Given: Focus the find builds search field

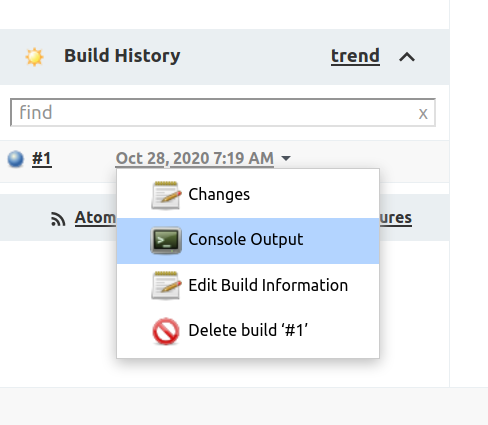Looking at the screenshot, I should point(223,112).
